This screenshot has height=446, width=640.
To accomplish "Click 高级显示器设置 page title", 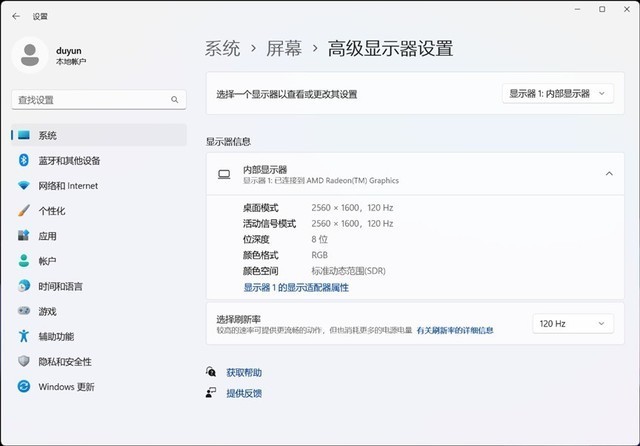I will 390,49.
